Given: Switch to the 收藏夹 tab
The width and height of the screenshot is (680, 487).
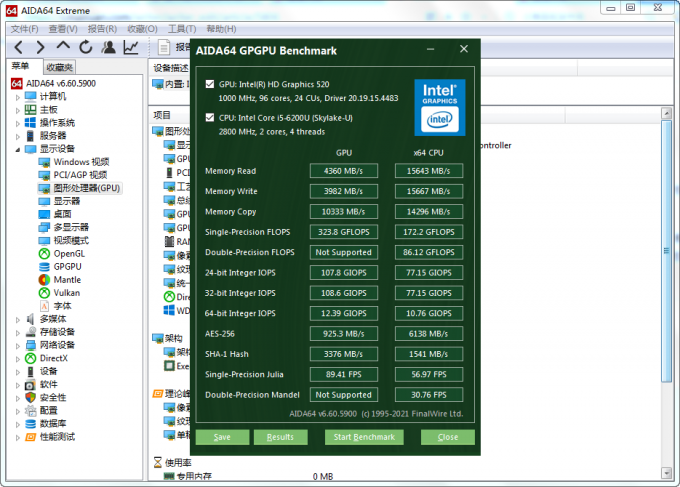Looking at the screenshot, I should pos(59,67).
